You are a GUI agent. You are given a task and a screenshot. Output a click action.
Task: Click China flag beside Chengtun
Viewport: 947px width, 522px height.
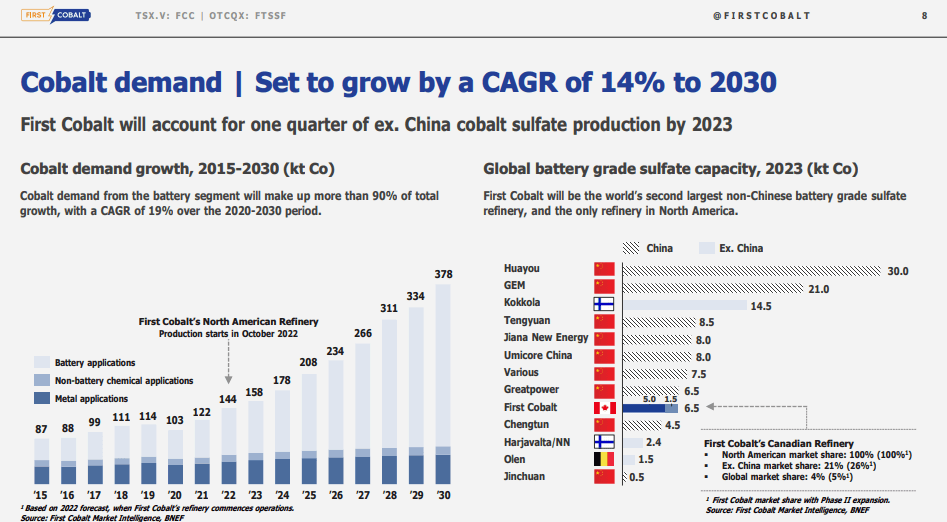[604, 425]
